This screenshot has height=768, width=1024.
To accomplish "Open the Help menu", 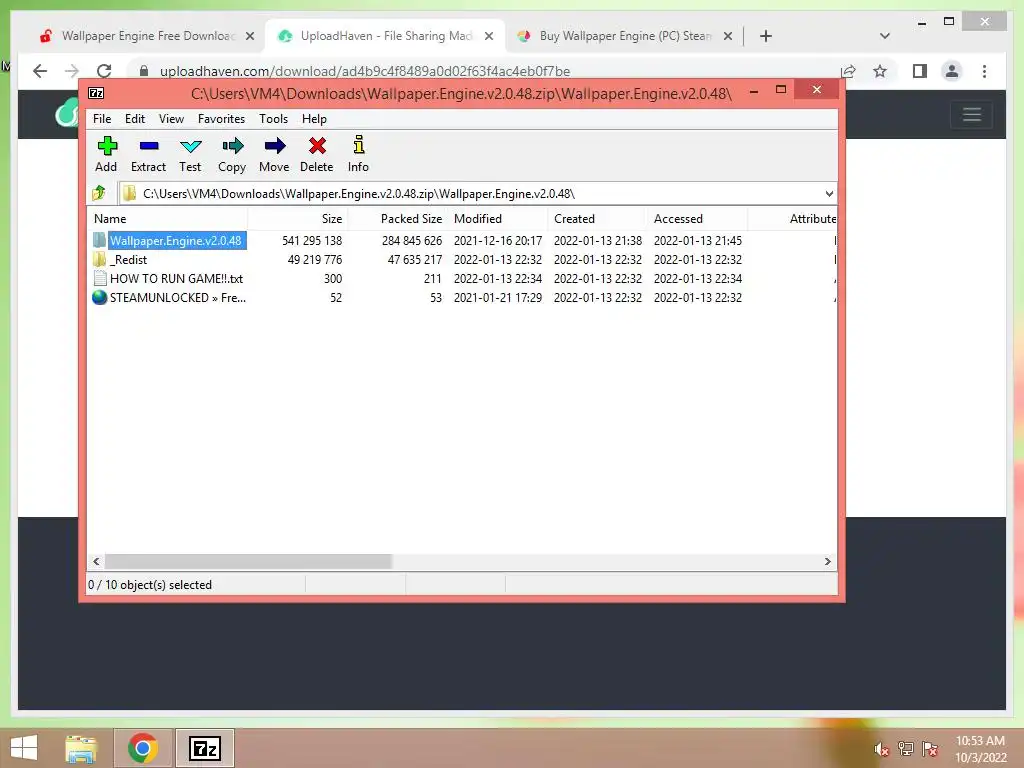I will [314, 119].
